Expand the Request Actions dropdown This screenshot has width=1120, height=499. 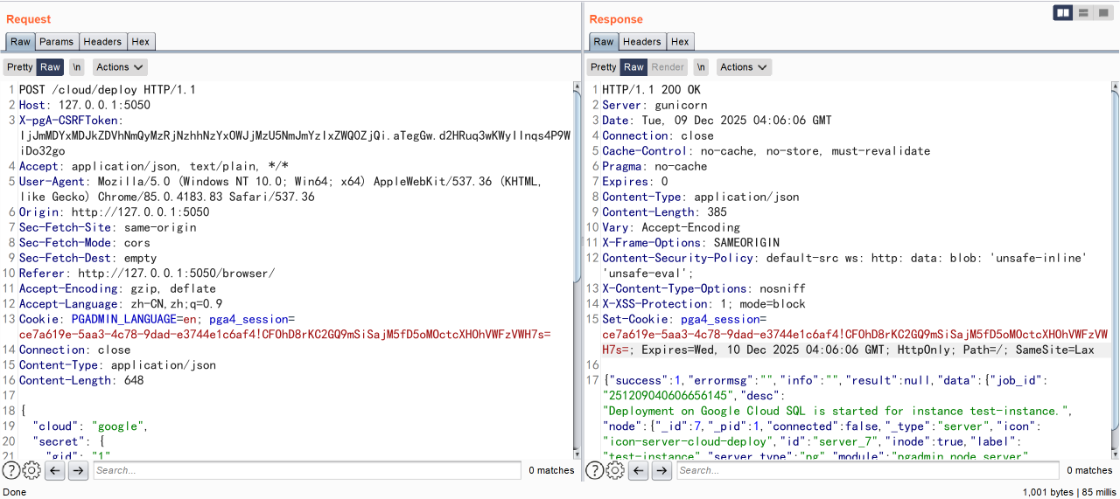120,67
